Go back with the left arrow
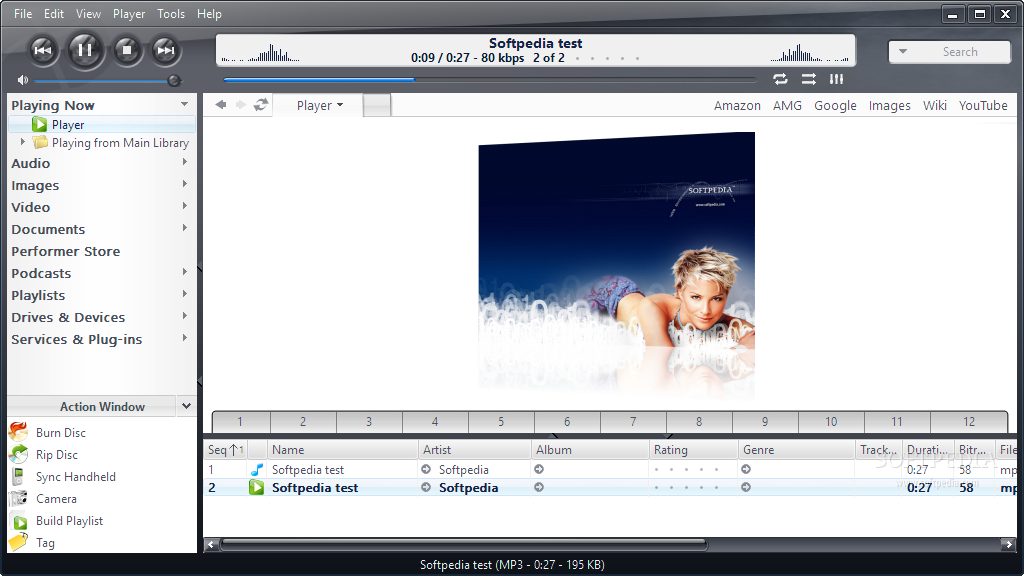The width and height of the screenshot is (1024, 576). (x=221, y=104)
